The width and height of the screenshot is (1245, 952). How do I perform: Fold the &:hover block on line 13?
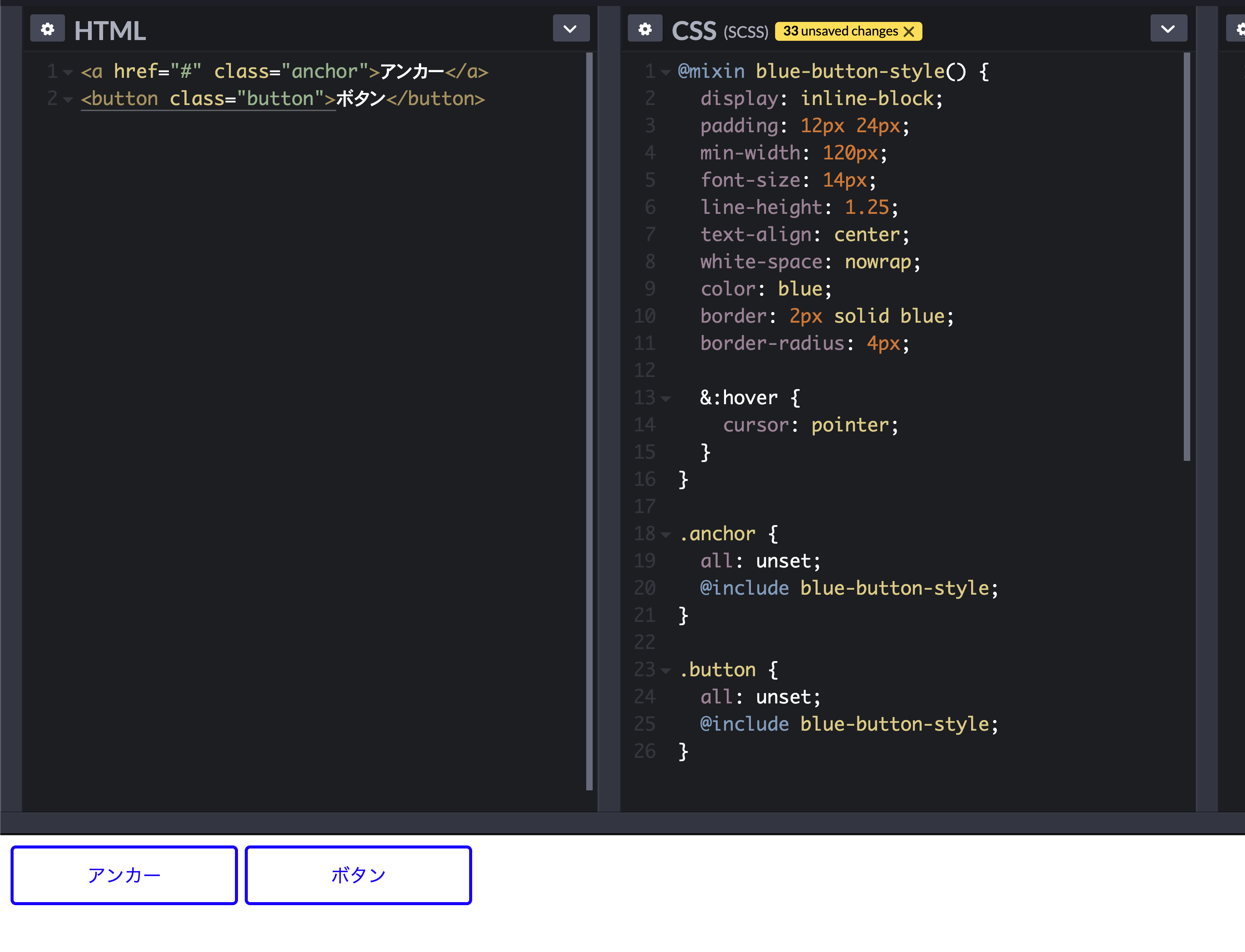[666, 399]
